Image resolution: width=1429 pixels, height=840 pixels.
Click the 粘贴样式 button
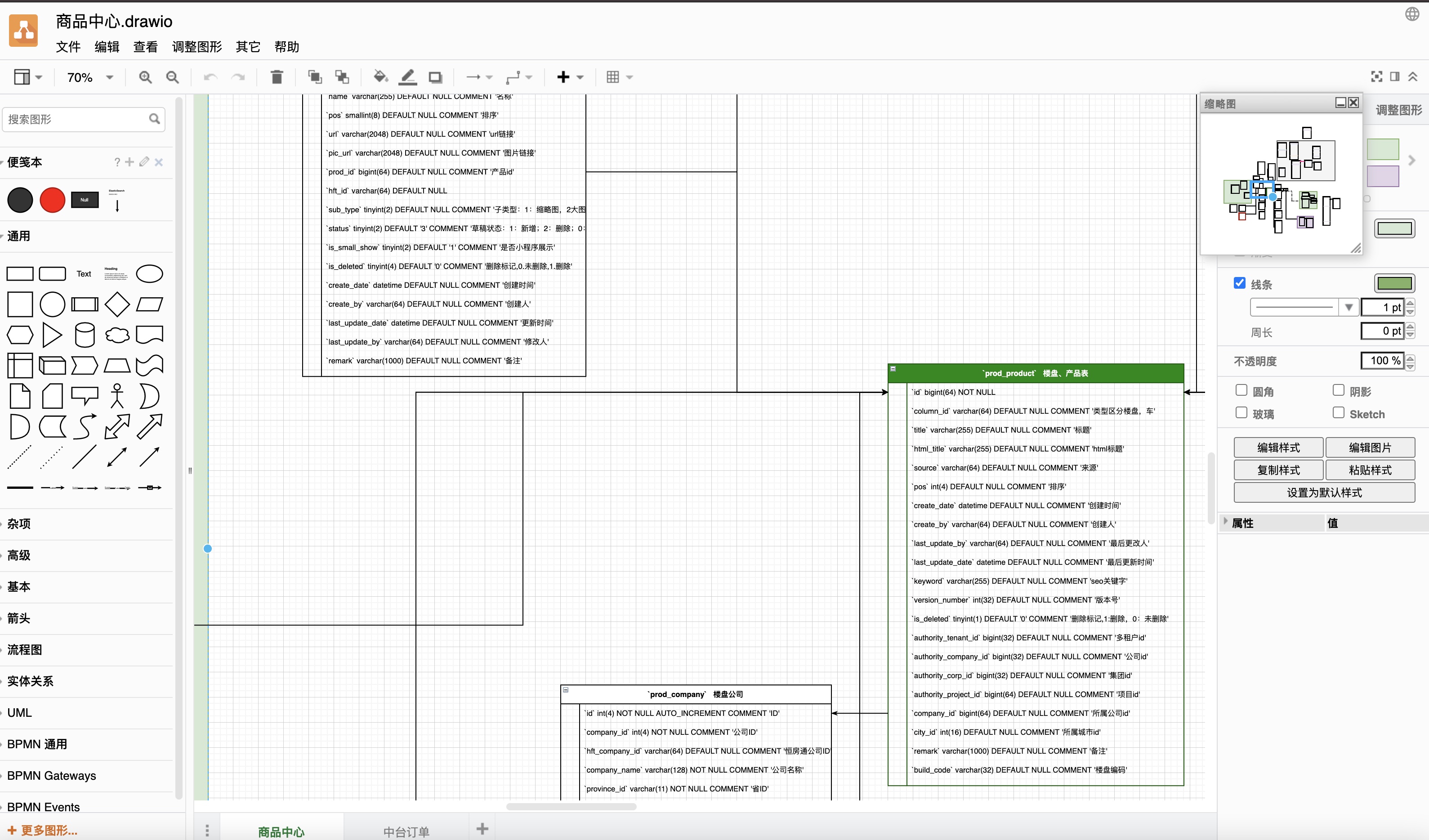pyautogui.click(x=1370, y=470)
